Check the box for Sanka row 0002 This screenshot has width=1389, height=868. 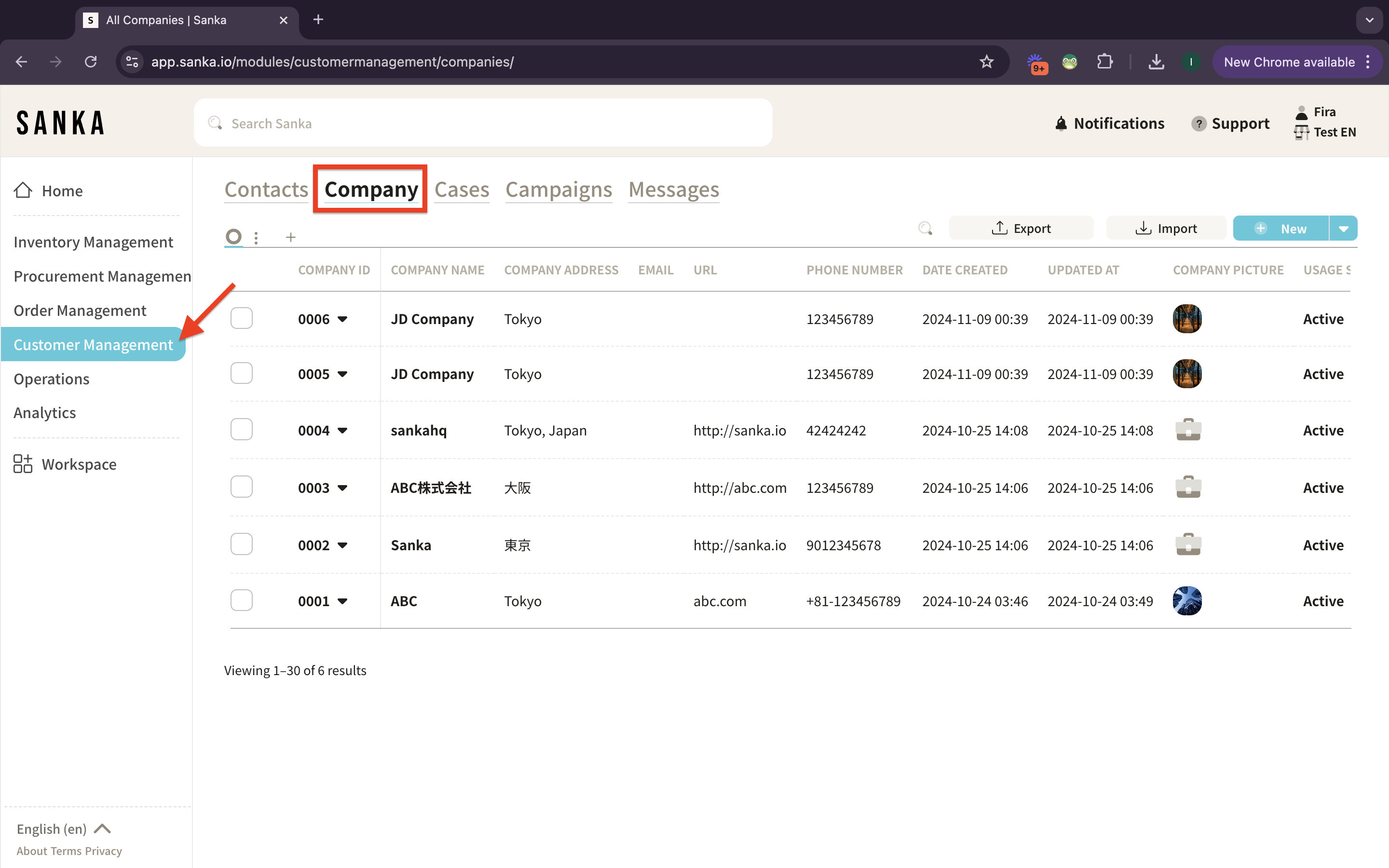(x=242, y=544)
